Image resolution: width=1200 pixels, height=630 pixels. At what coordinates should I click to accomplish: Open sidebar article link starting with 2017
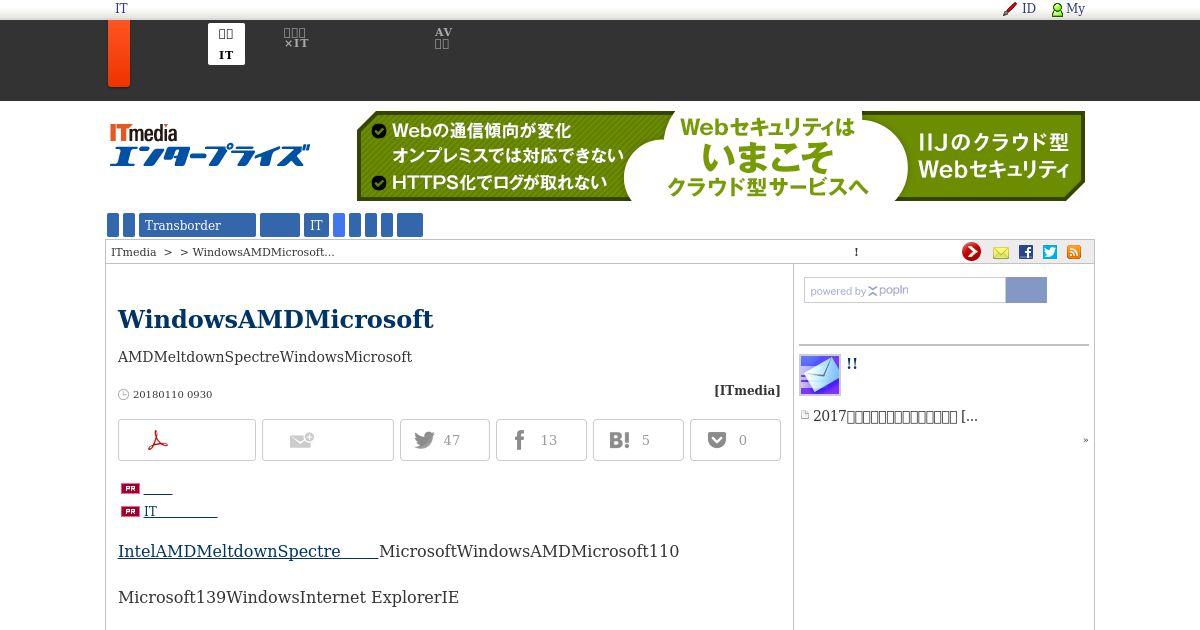(895, 416)
